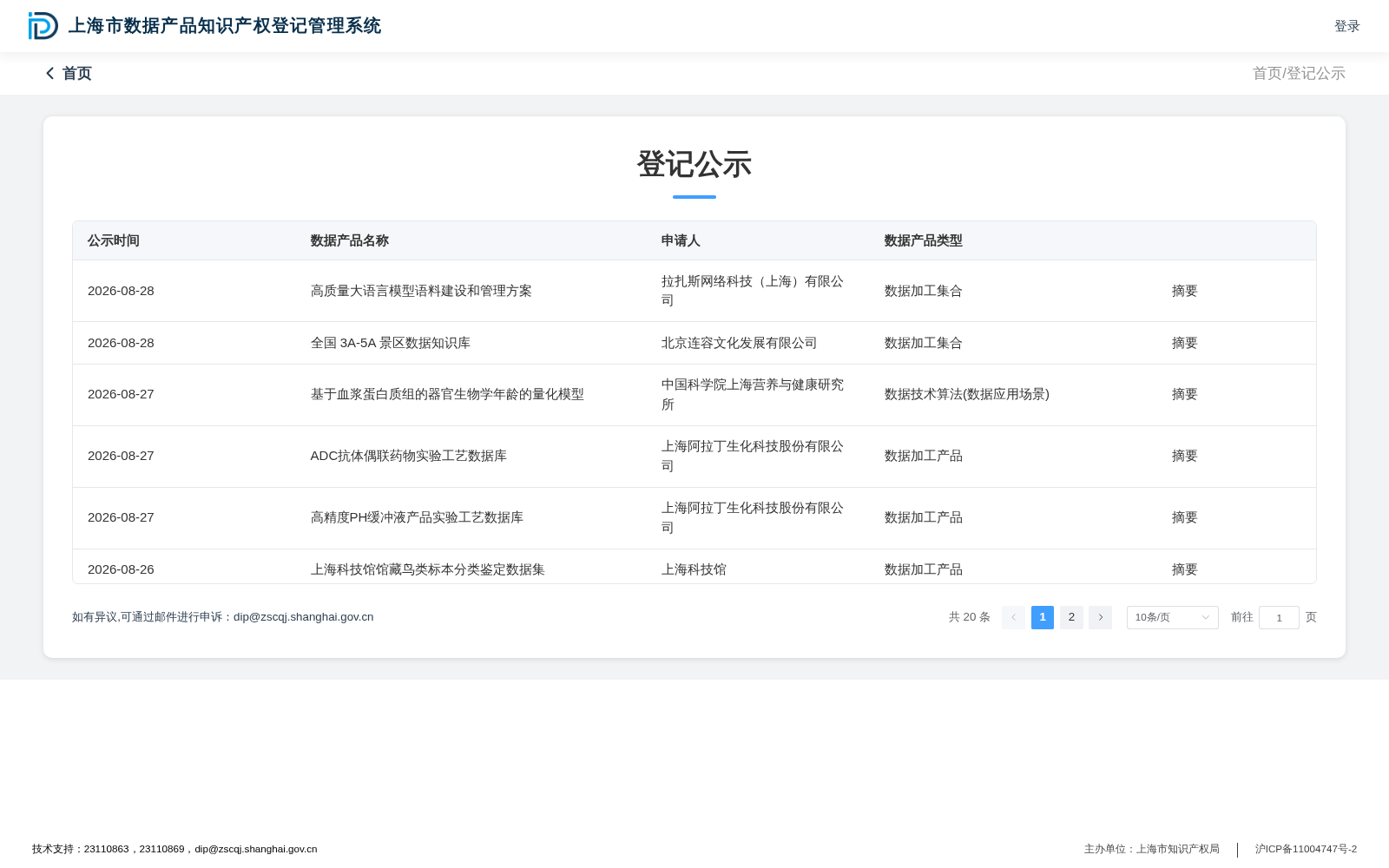Click applicant 上海科技馆
This screenshot has height=868, width=1389.
(694, 569)
